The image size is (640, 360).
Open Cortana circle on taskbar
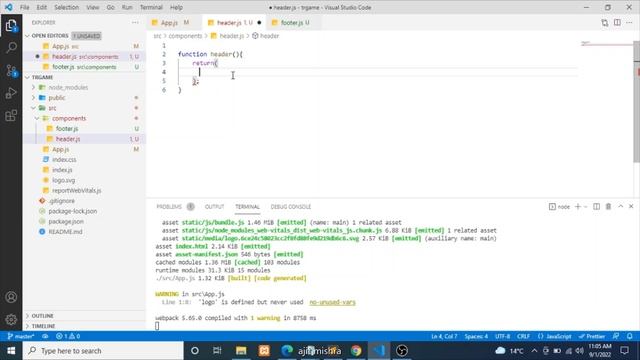tap(195, 351)
